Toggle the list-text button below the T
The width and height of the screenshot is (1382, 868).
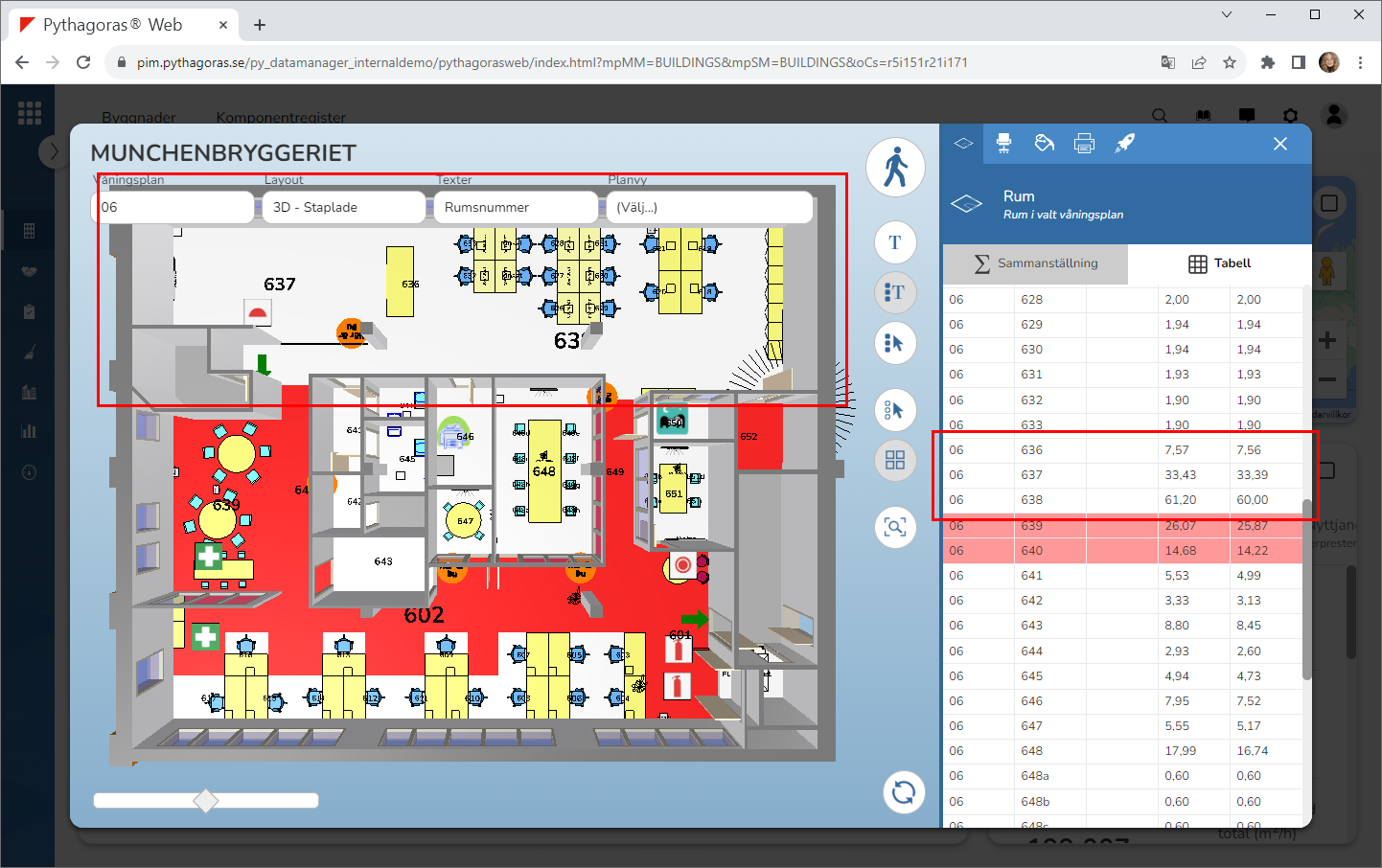pyautogui.click(x=895, y=292)
